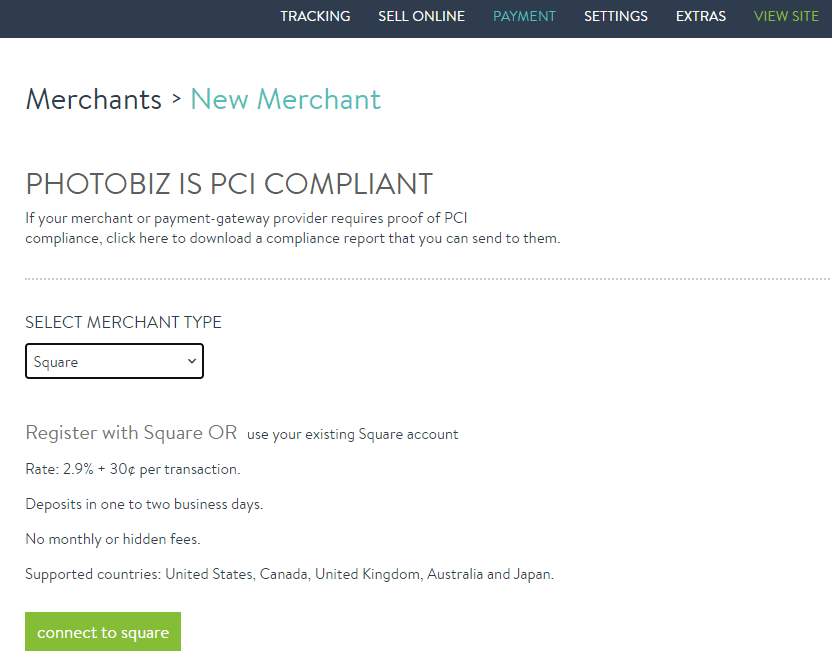Click the EXTRAS navigation item
The image size is (832, 662).
(x=701, y=16)
